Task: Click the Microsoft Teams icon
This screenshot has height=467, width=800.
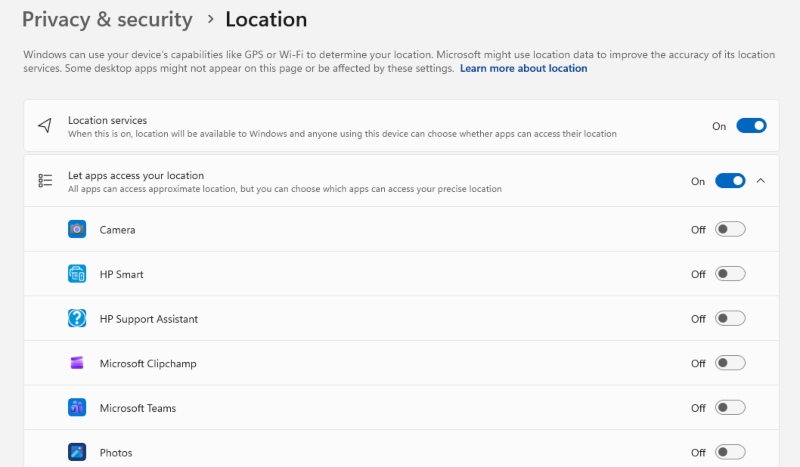Action: pos(77,408)
